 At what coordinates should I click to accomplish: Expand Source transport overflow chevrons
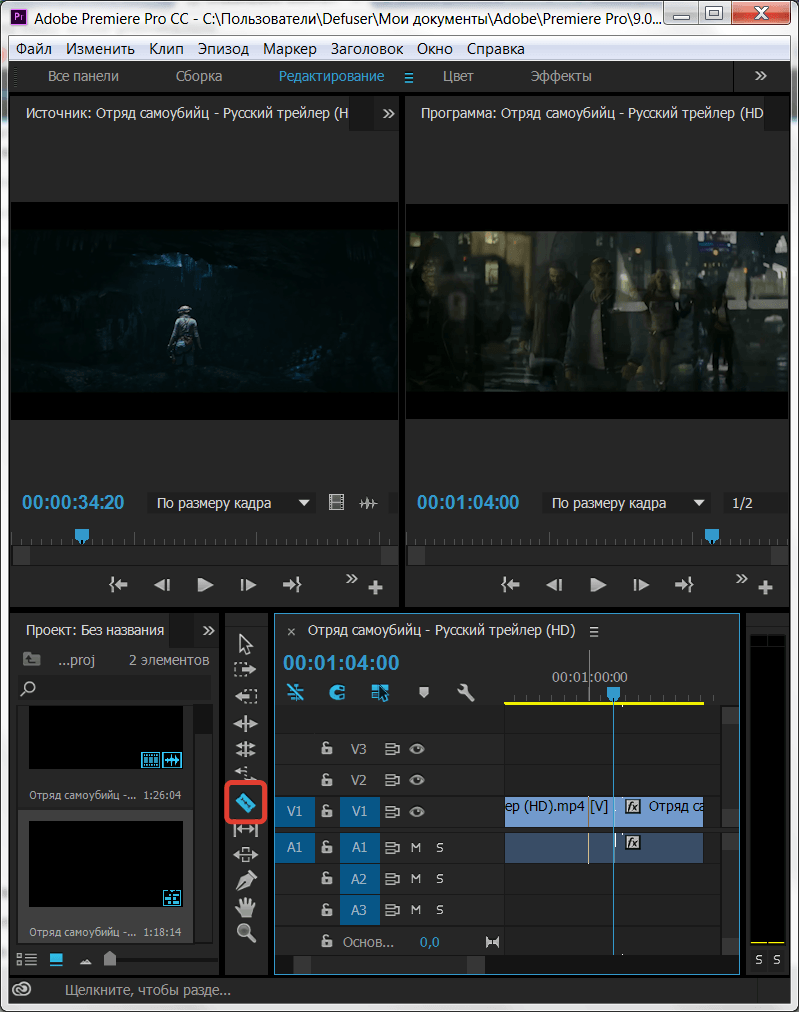click(351, 578)
